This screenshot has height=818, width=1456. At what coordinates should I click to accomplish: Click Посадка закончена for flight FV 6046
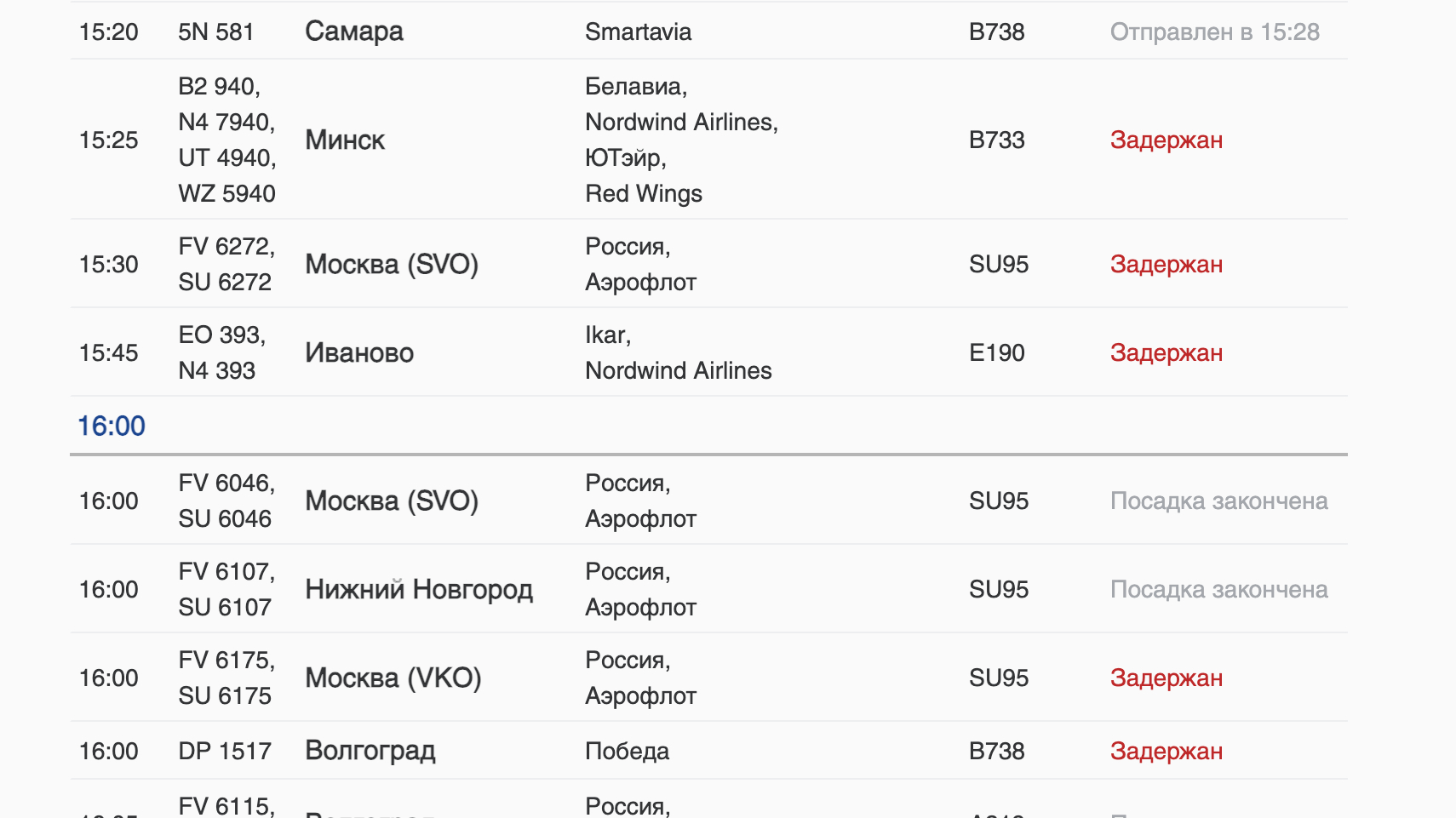[x=1219, y=501]
